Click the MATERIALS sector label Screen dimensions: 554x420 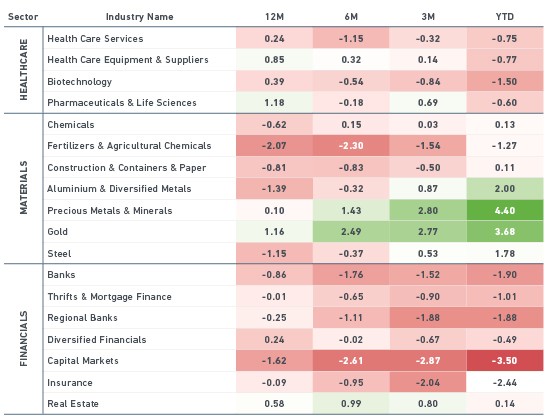(x=23, y=188)
